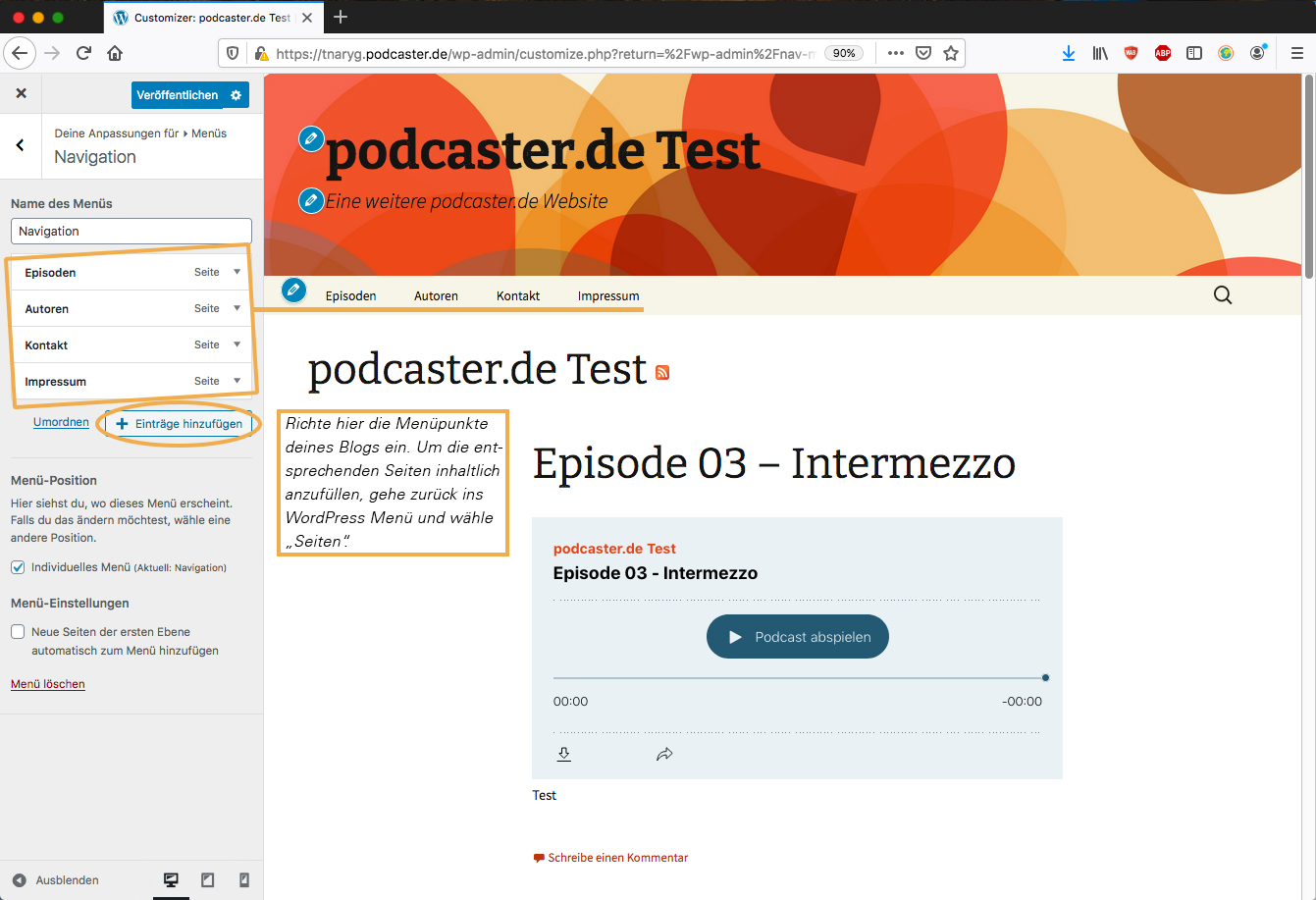Open Schreibe einen Kommentar link
This screenshot has width=1316, height=900.
(x=617, y=858)
